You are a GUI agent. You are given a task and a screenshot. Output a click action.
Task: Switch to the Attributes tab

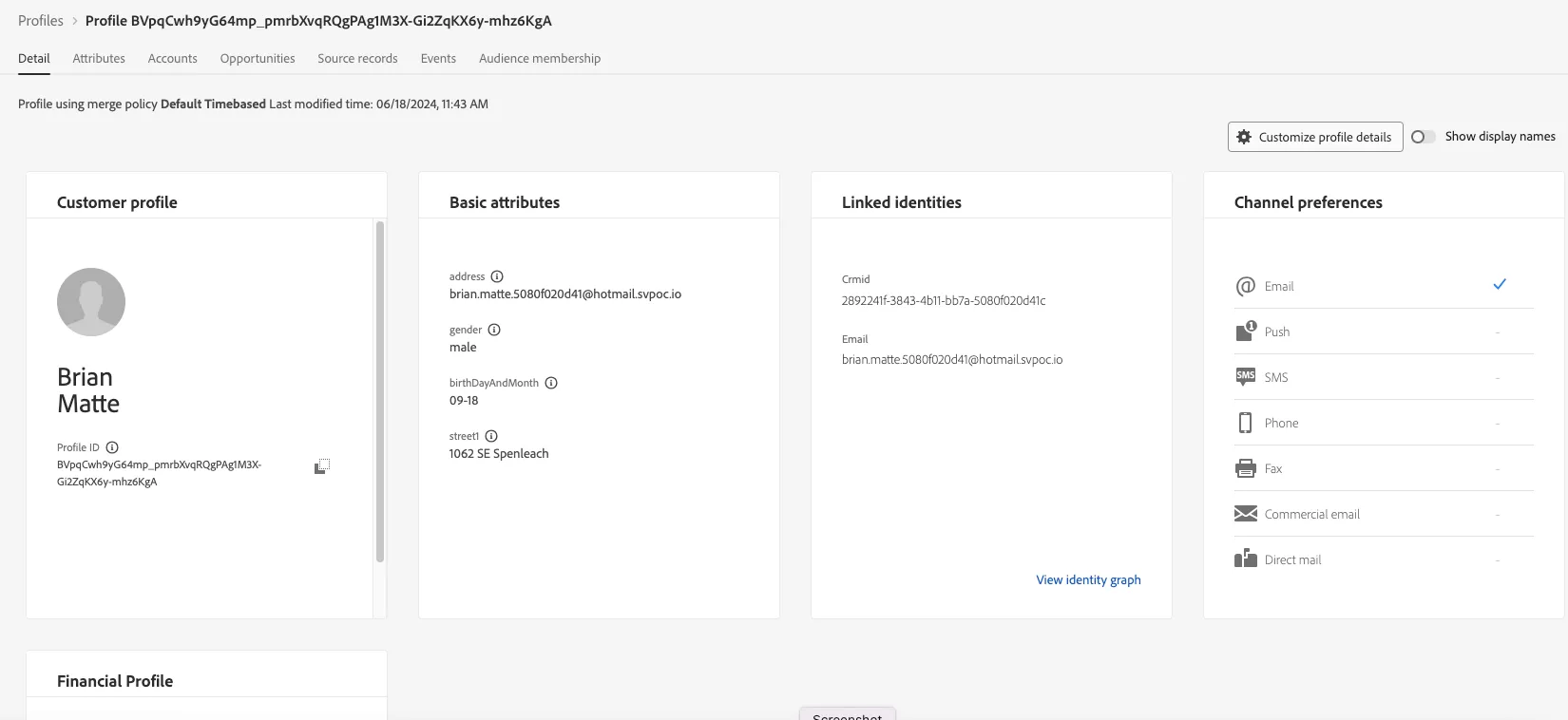(99, 58)
